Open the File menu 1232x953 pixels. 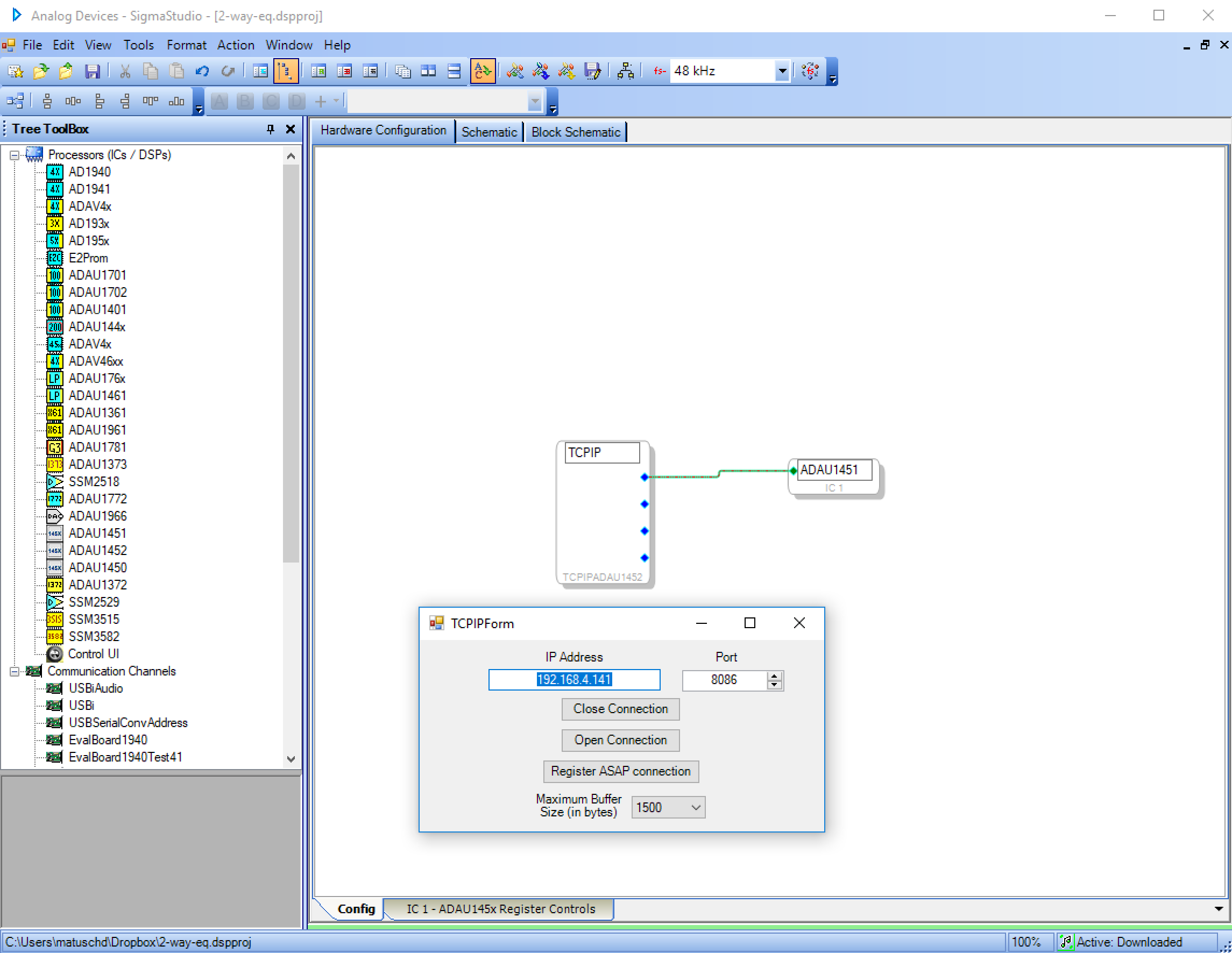(x=32, y=45)
